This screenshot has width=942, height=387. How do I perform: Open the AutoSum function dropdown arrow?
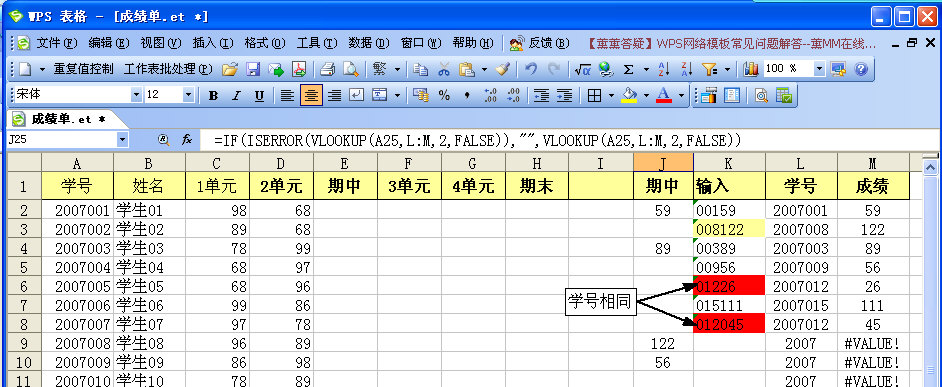[646, 70]
